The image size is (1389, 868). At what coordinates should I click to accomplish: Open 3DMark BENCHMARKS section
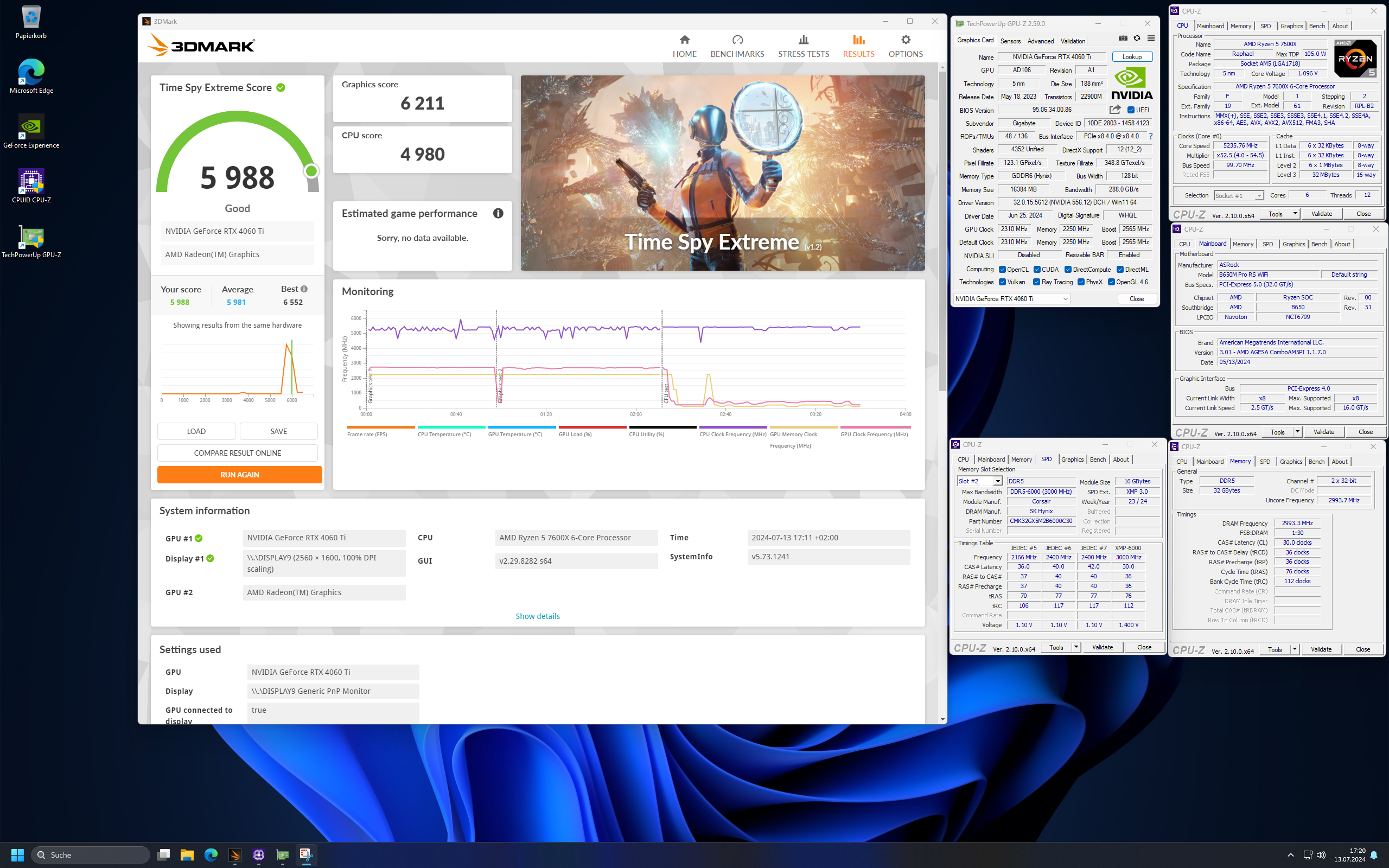(x=737, y=46)
